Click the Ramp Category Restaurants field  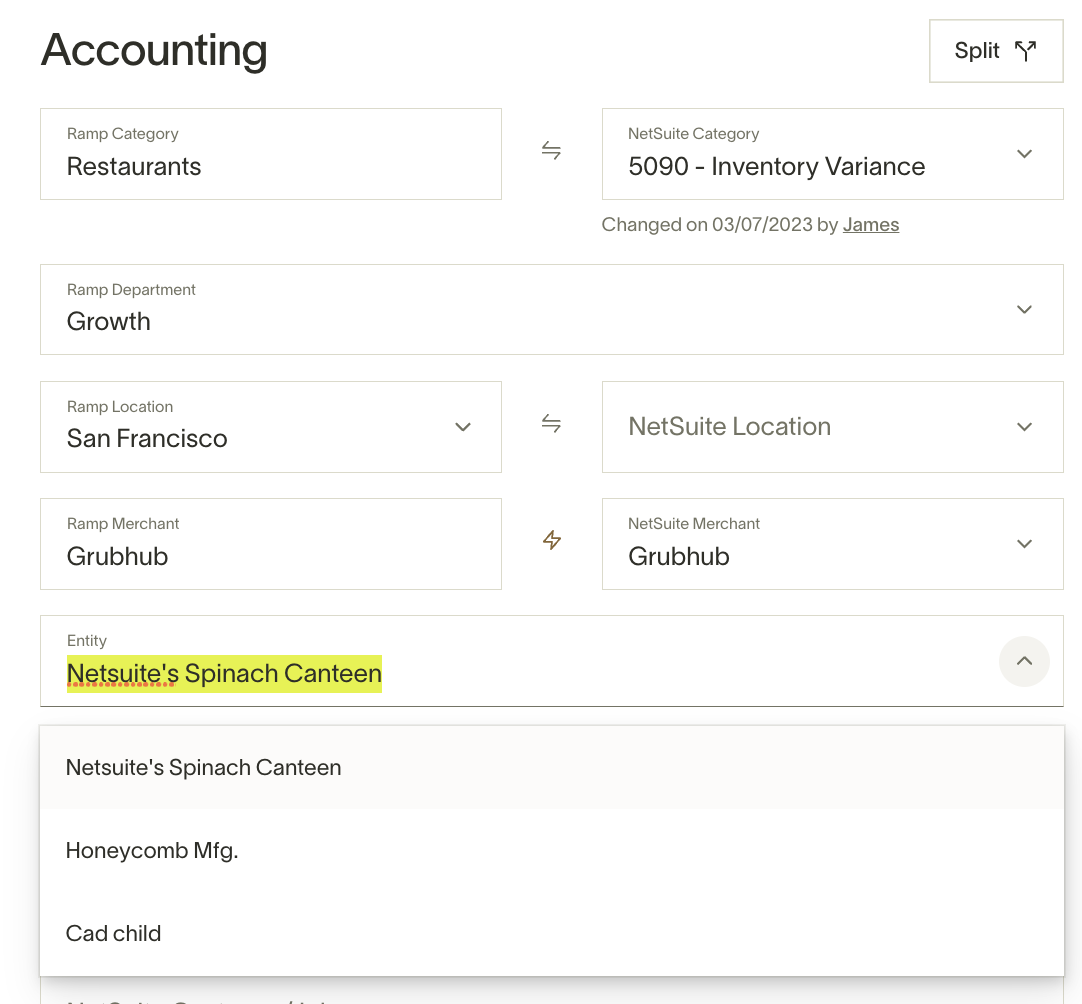[x=270, y=154]
